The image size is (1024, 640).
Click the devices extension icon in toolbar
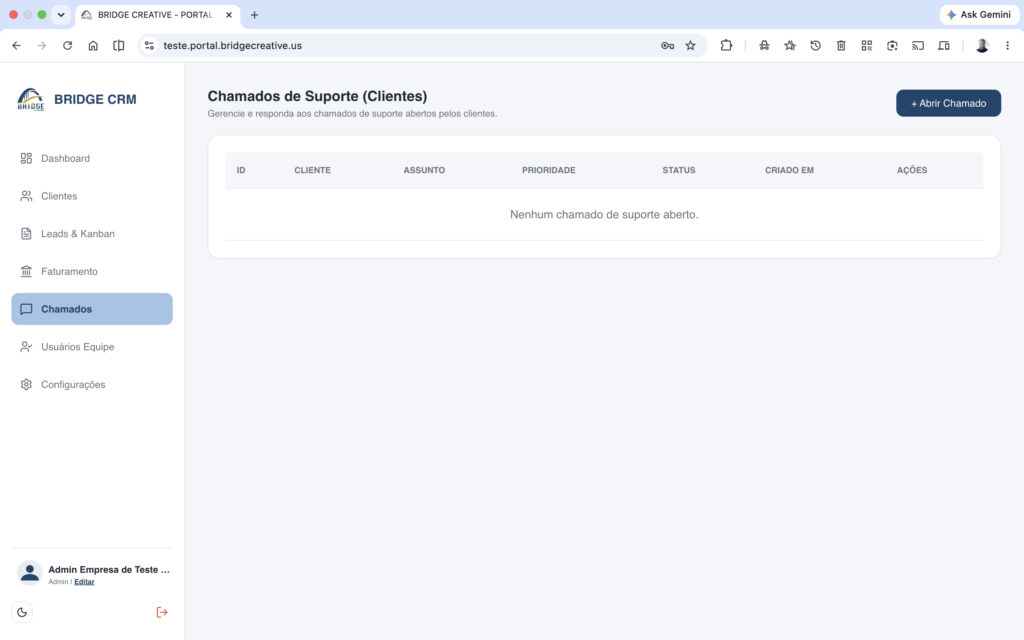coord(944,46)
